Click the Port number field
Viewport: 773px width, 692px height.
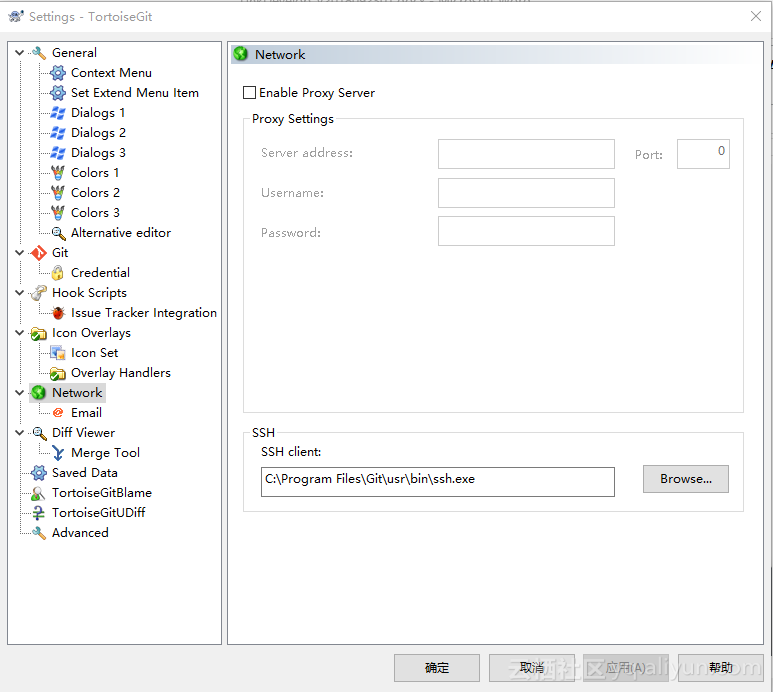coord(703,154)
